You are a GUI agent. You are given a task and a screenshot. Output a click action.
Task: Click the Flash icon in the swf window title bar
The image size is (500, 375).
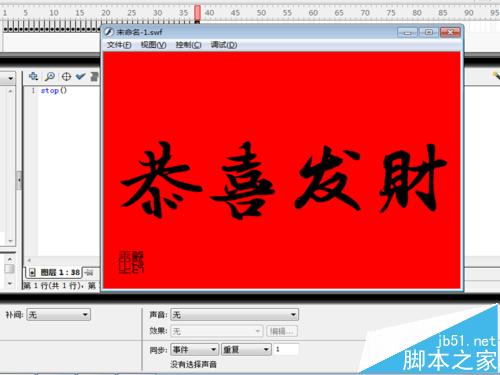[x=109, y=32]
